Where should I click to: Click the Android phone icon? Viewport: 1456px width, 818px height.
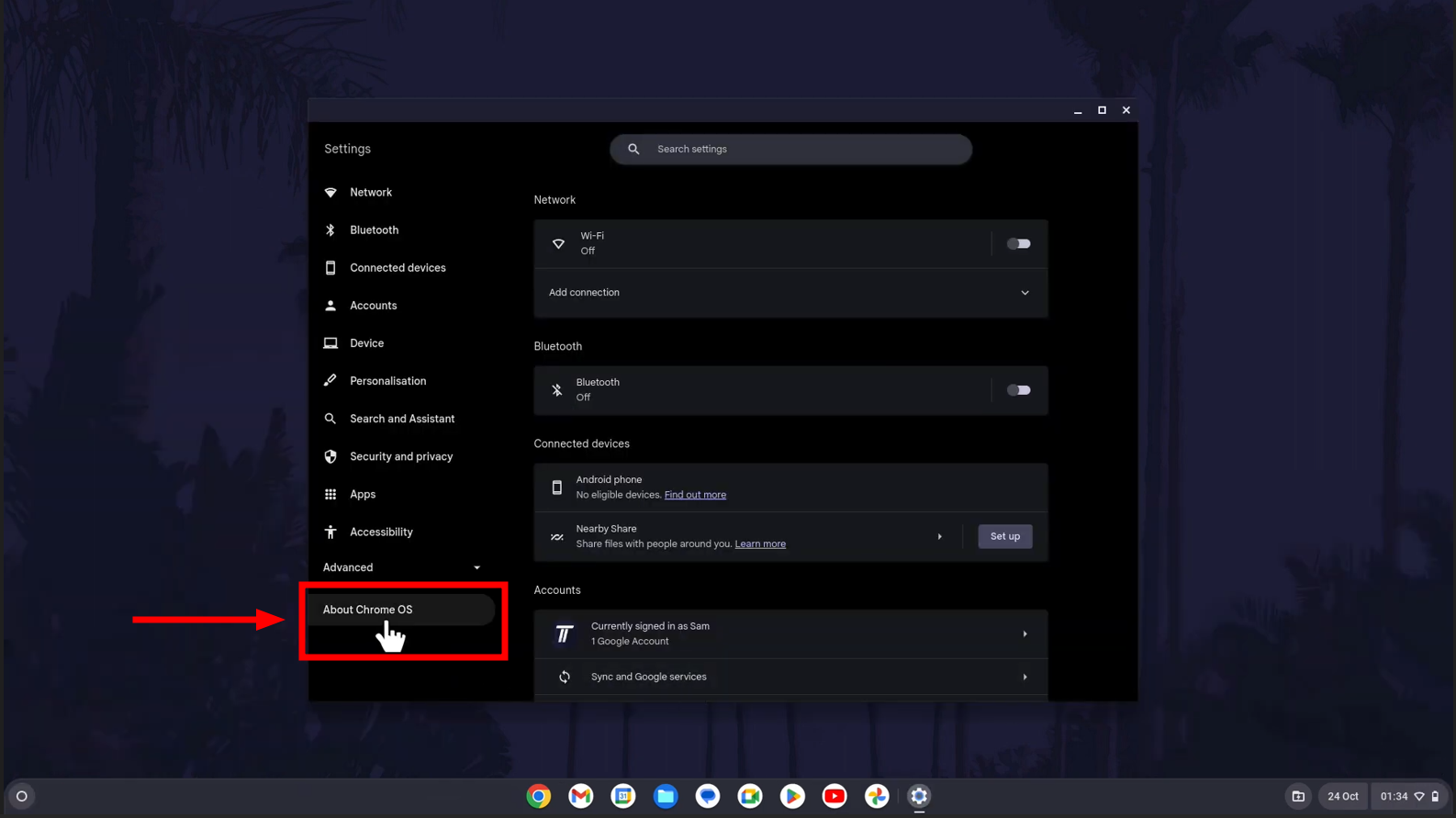[556, 487]
